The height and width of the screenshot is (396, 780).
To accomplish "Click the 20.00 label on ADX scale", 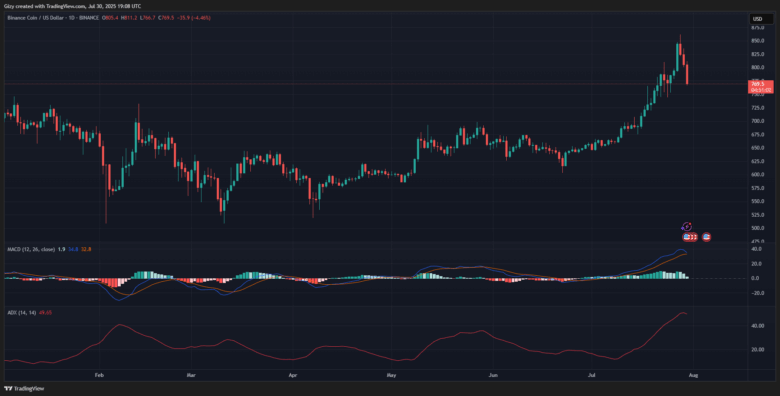I will click(758, 349).
